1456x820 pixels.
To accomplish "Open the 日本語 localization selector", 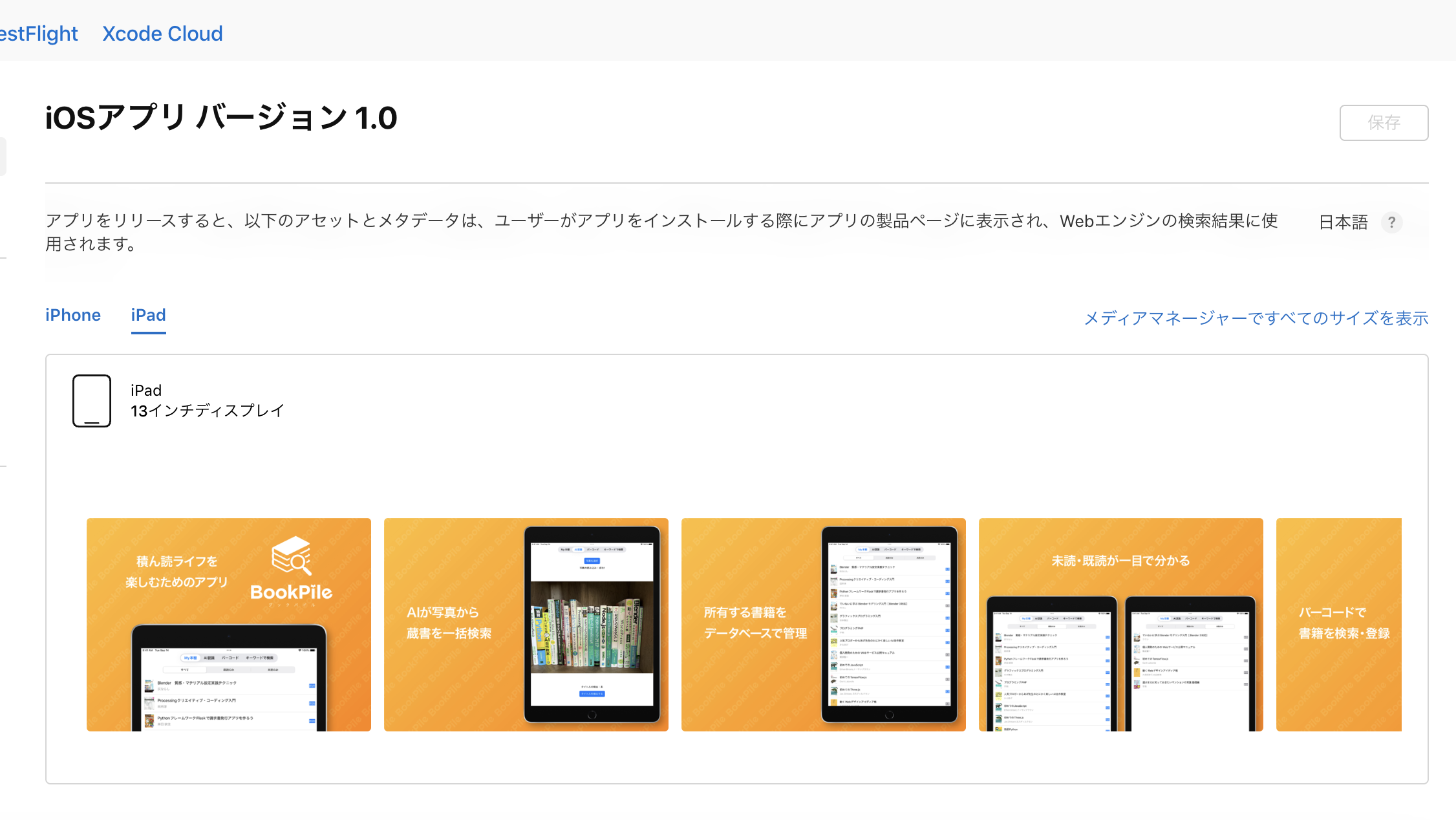I will pos(1342,222).
